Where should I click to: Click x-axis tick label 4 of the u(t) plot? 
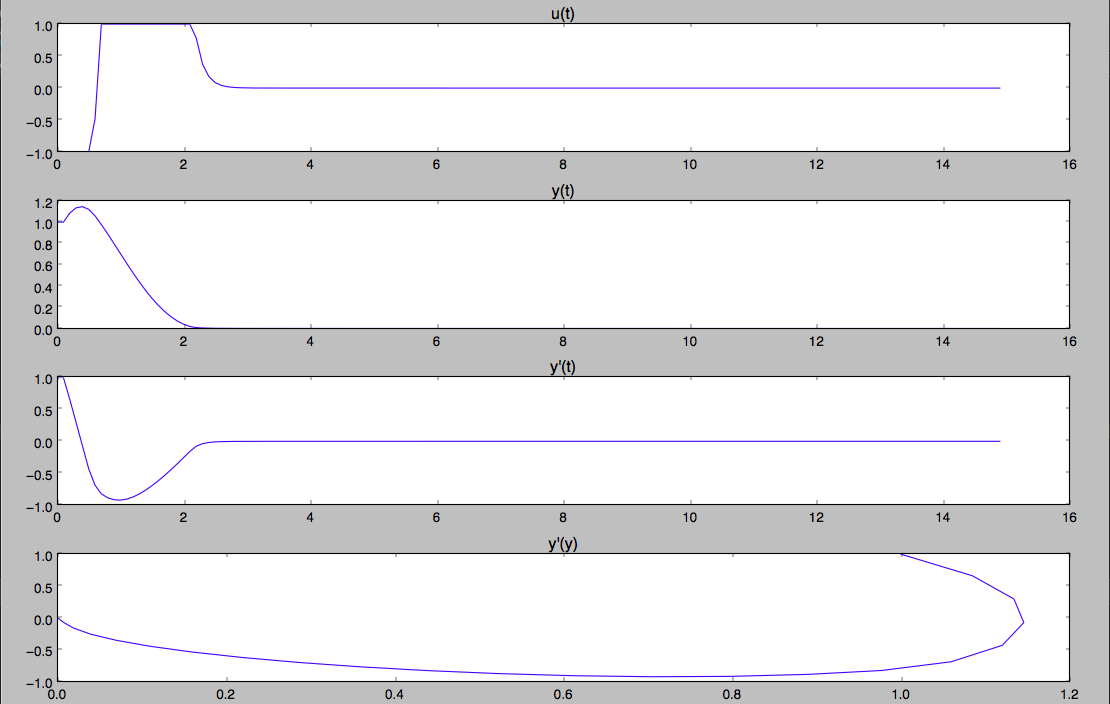pos(310,164)
